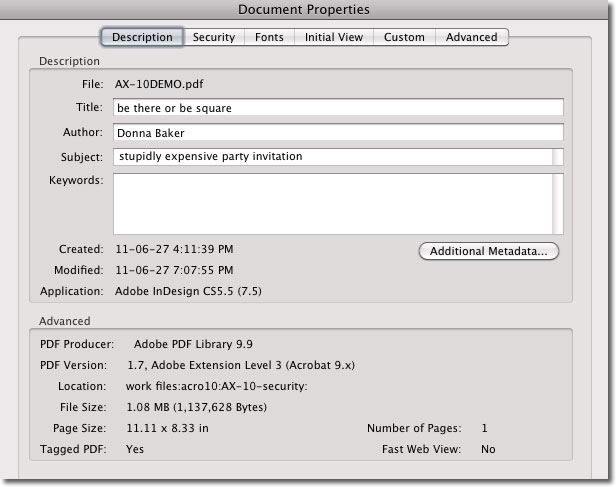Select the Fonts tab
Viewport: 616px width, 487px height.
pos(268,37)
